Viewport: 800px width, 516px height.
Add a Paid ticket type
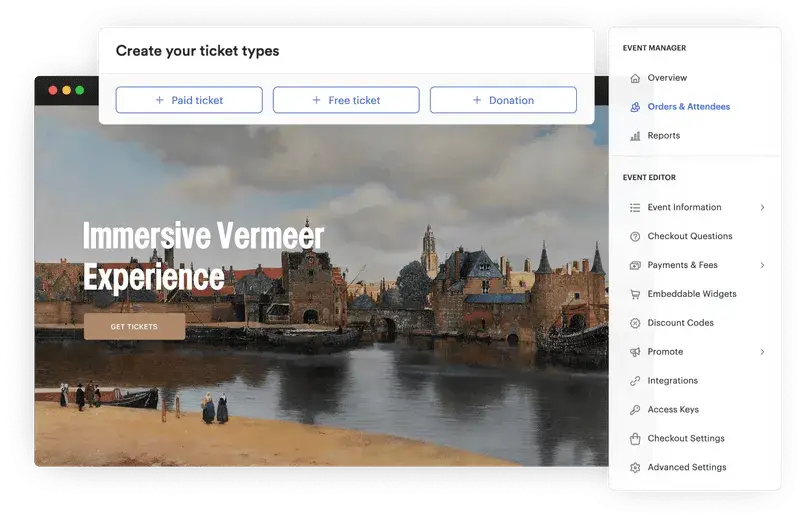(189, 100)
